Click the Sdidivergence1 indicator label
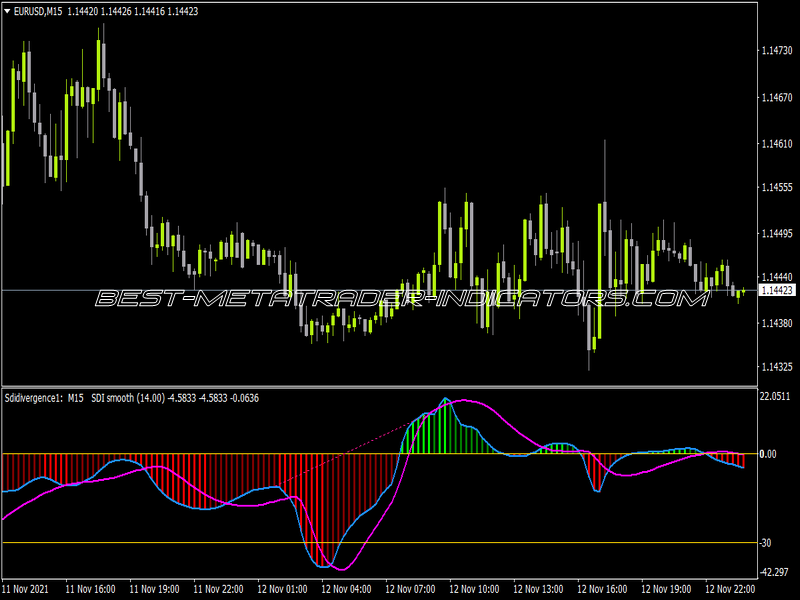The height and width of the screenshot is (600, 800). click(34, 398)
